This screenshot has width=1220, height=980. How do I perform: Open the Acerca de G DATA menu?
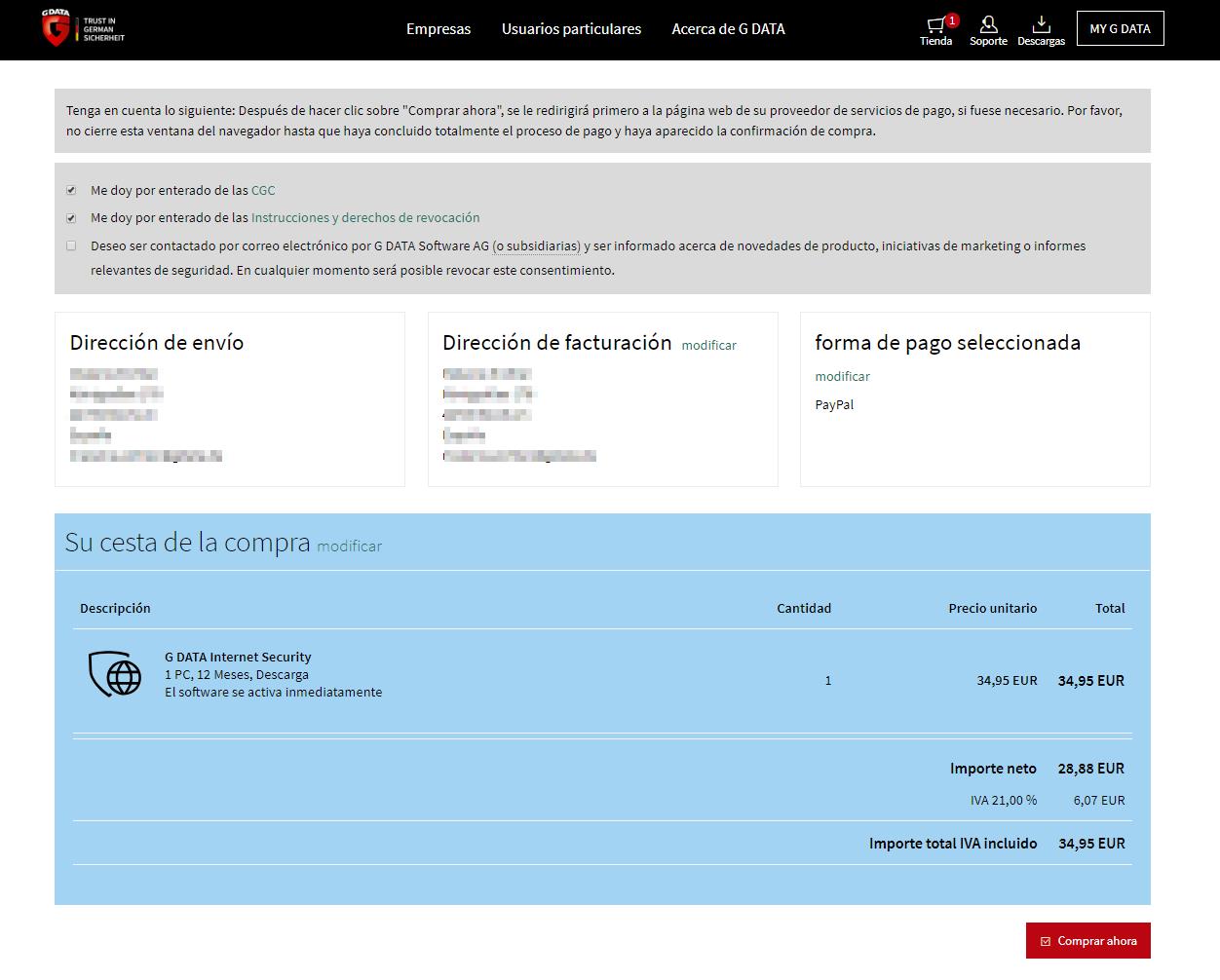point(728,29)
